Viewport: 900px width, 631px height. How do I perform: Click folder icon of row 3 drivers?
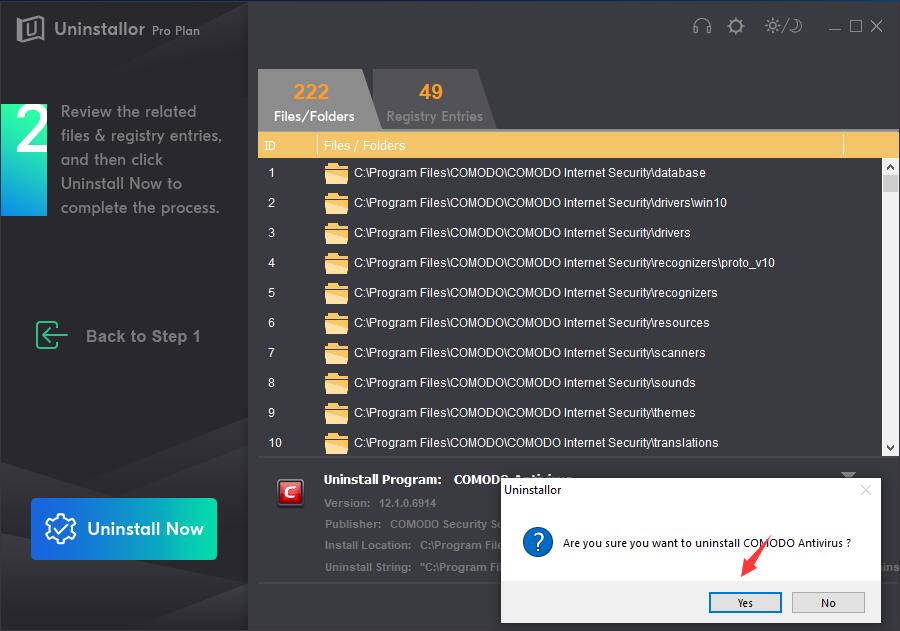tap(336, 233)
